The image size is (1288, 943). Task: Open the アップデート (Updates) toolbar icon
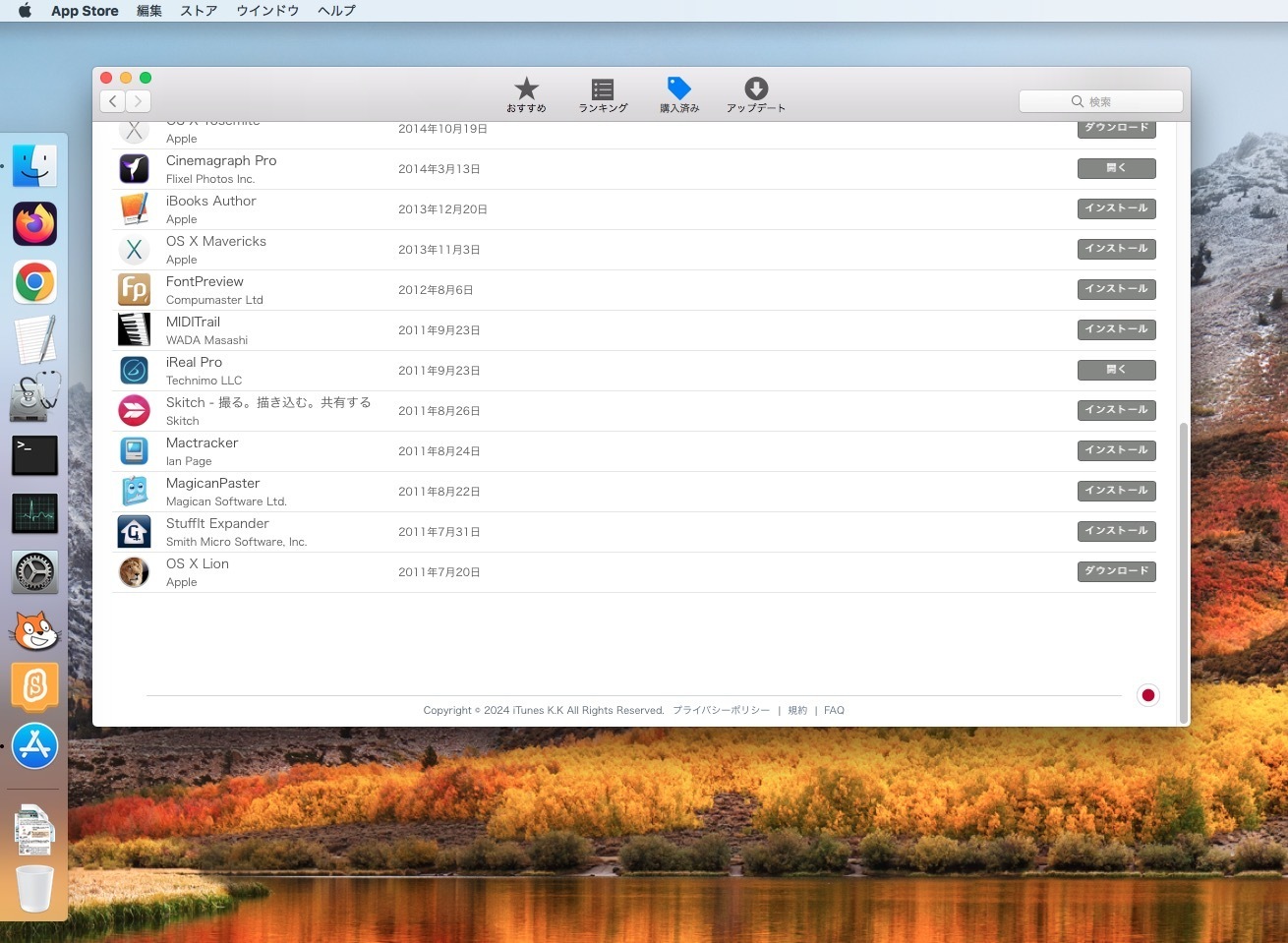(x=755, y=89)
